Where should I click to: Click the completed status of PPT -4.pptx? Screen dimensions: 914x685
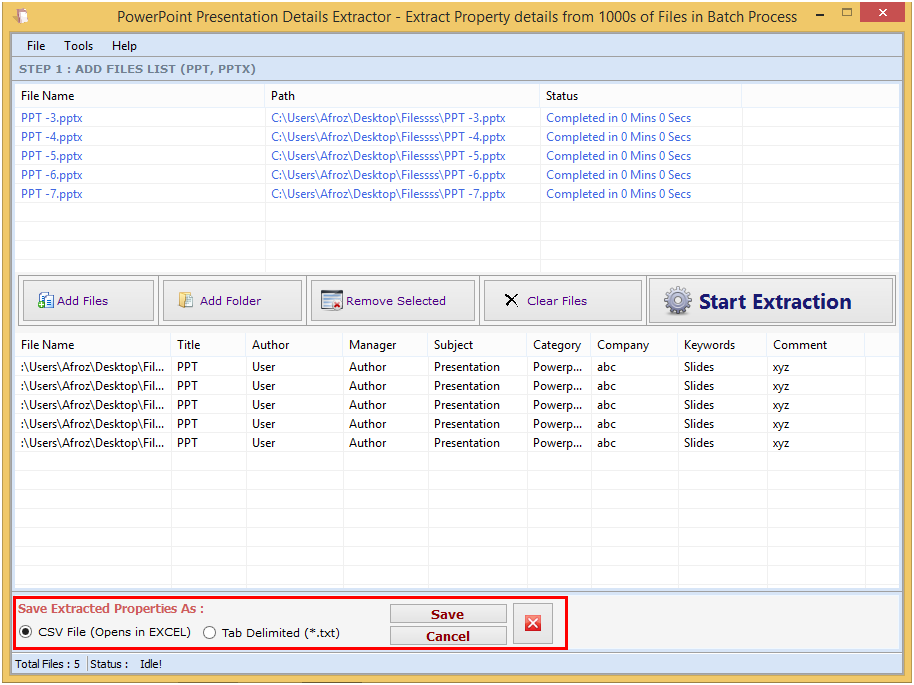(x=618, y=137)
